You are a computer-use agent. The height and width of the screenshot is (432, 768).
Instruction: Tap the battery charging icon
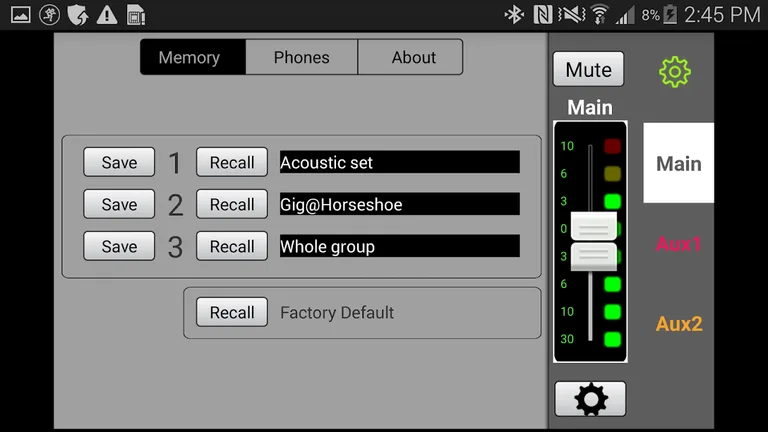670,15
